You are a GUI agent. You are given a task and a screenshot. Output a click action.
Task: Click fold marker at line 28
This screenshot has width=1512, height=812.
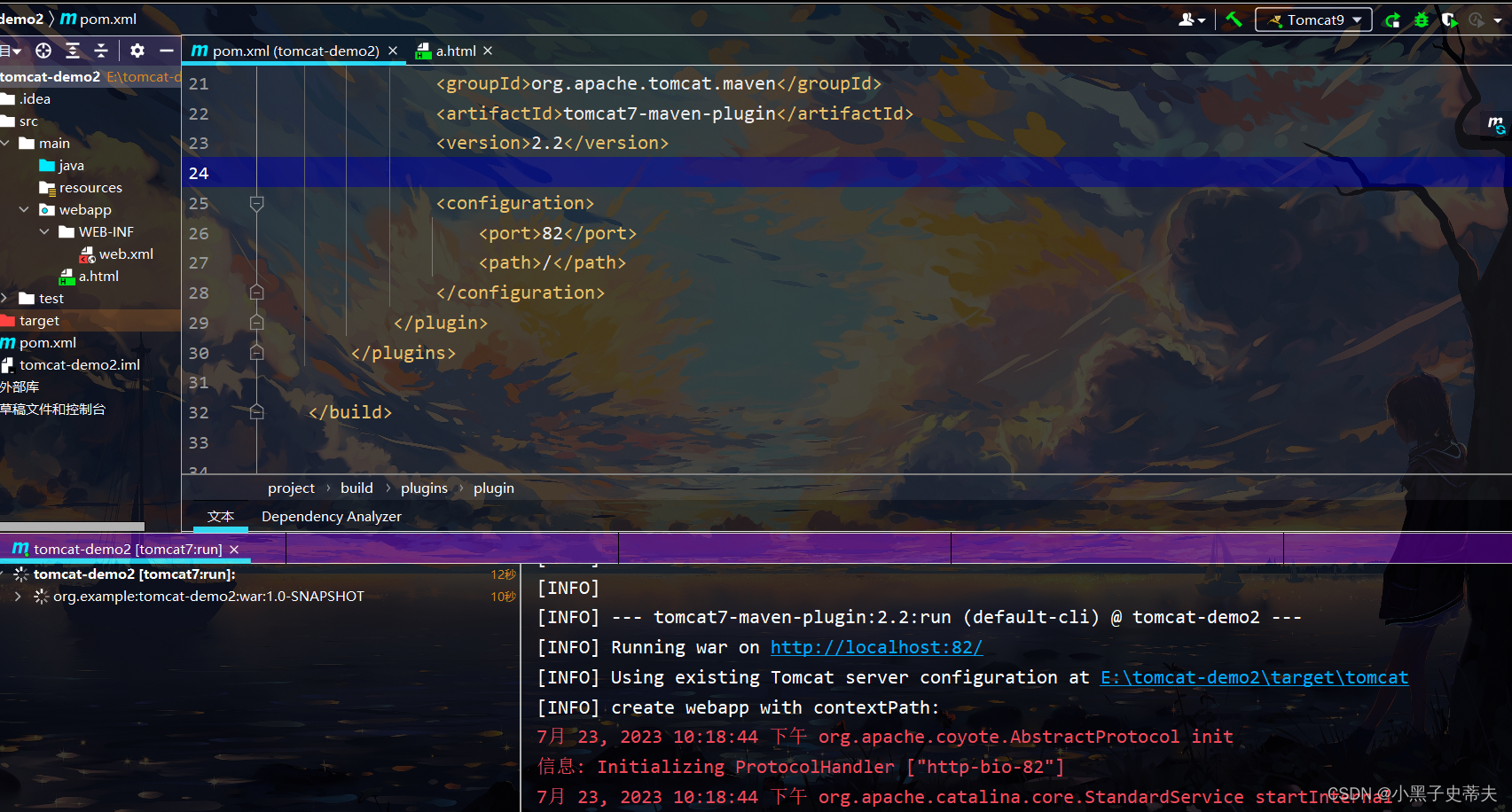tap(256, 293)
